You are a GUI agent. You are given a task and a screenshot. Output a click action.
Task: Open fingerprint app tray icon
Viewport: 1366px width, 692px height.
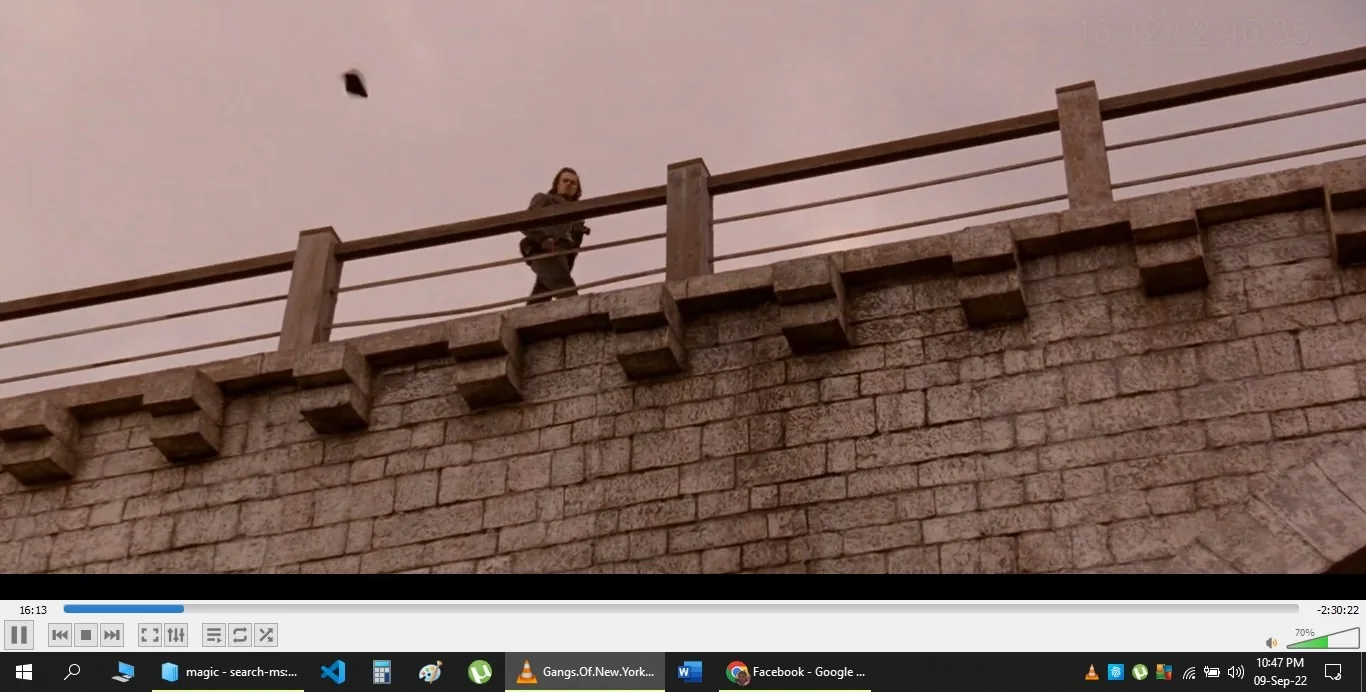click(1116, 672)
